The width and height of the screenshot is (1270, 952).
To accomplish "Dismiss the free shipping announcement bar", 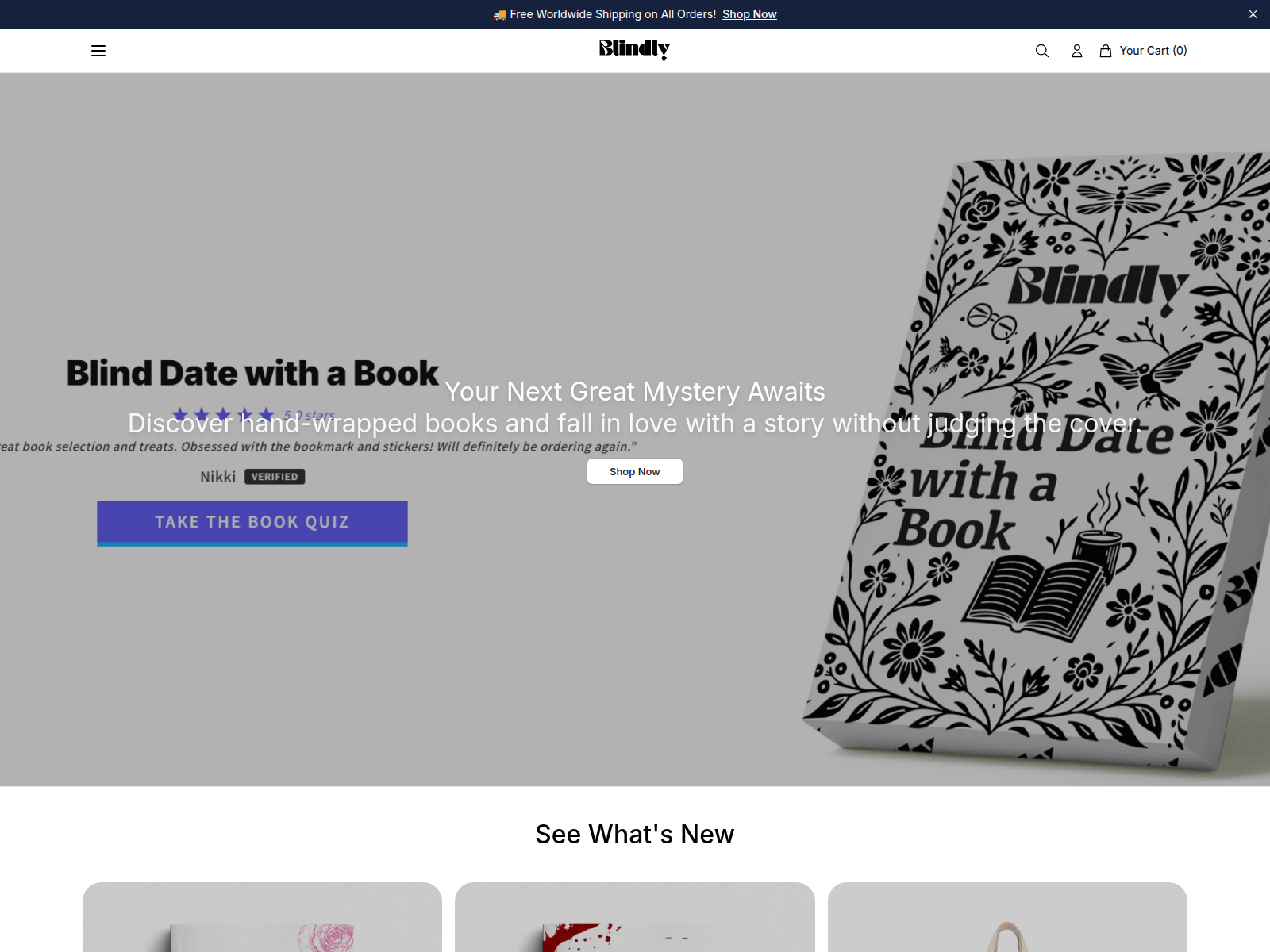I will pos(1253,14).
